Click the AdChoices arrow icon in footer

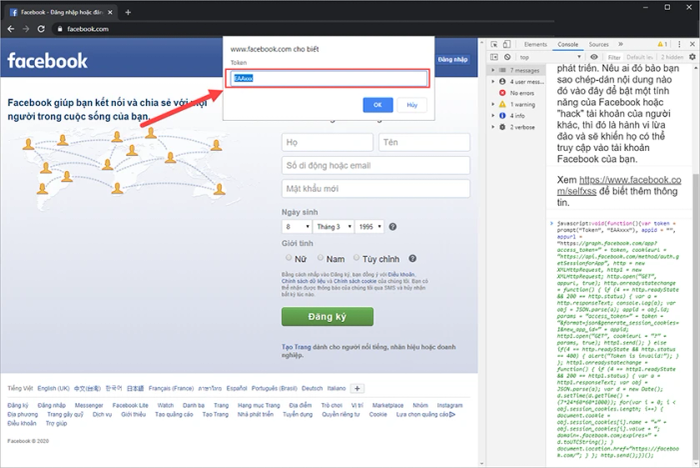click(453, 414)
